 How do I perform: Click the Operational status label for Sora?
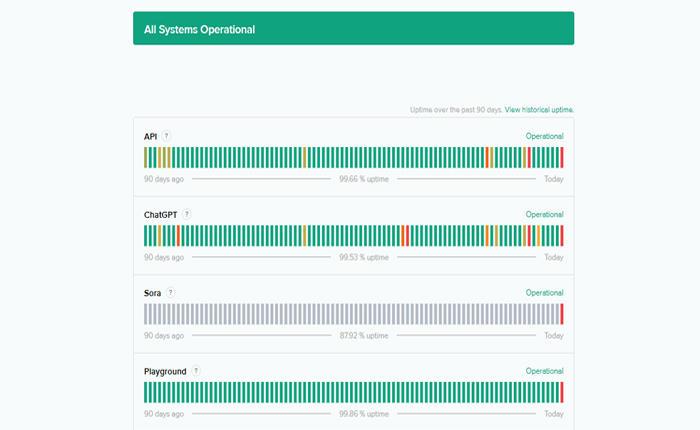pyautogui.click(x=544, y=292)
